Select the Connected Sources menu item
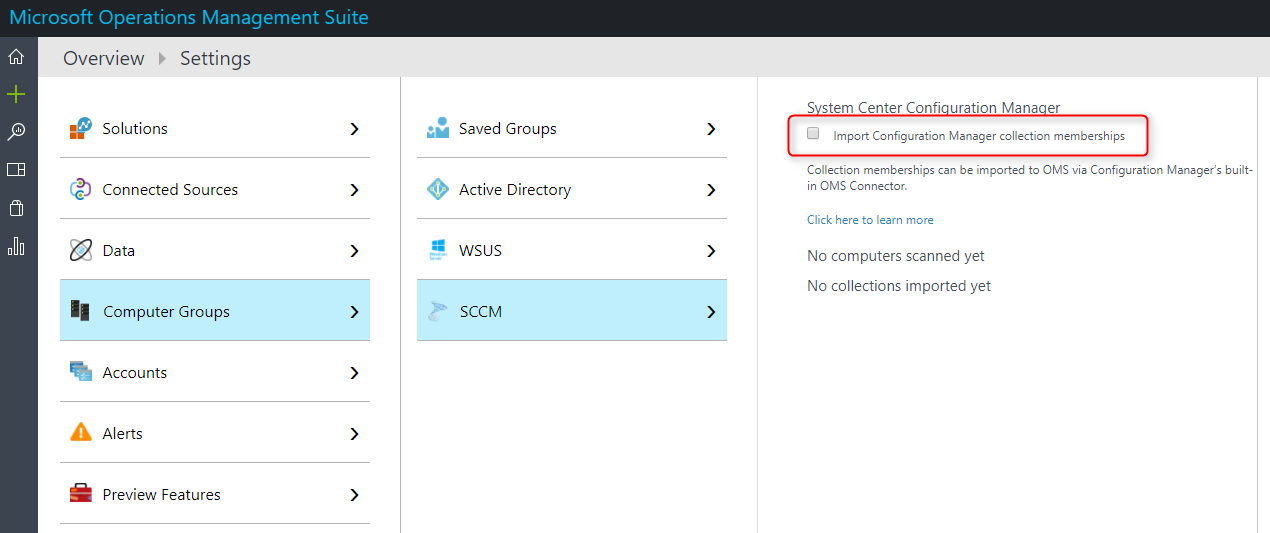Viewport: 1270px width, 533px height. pyautogui.click(x=215, y=189)
